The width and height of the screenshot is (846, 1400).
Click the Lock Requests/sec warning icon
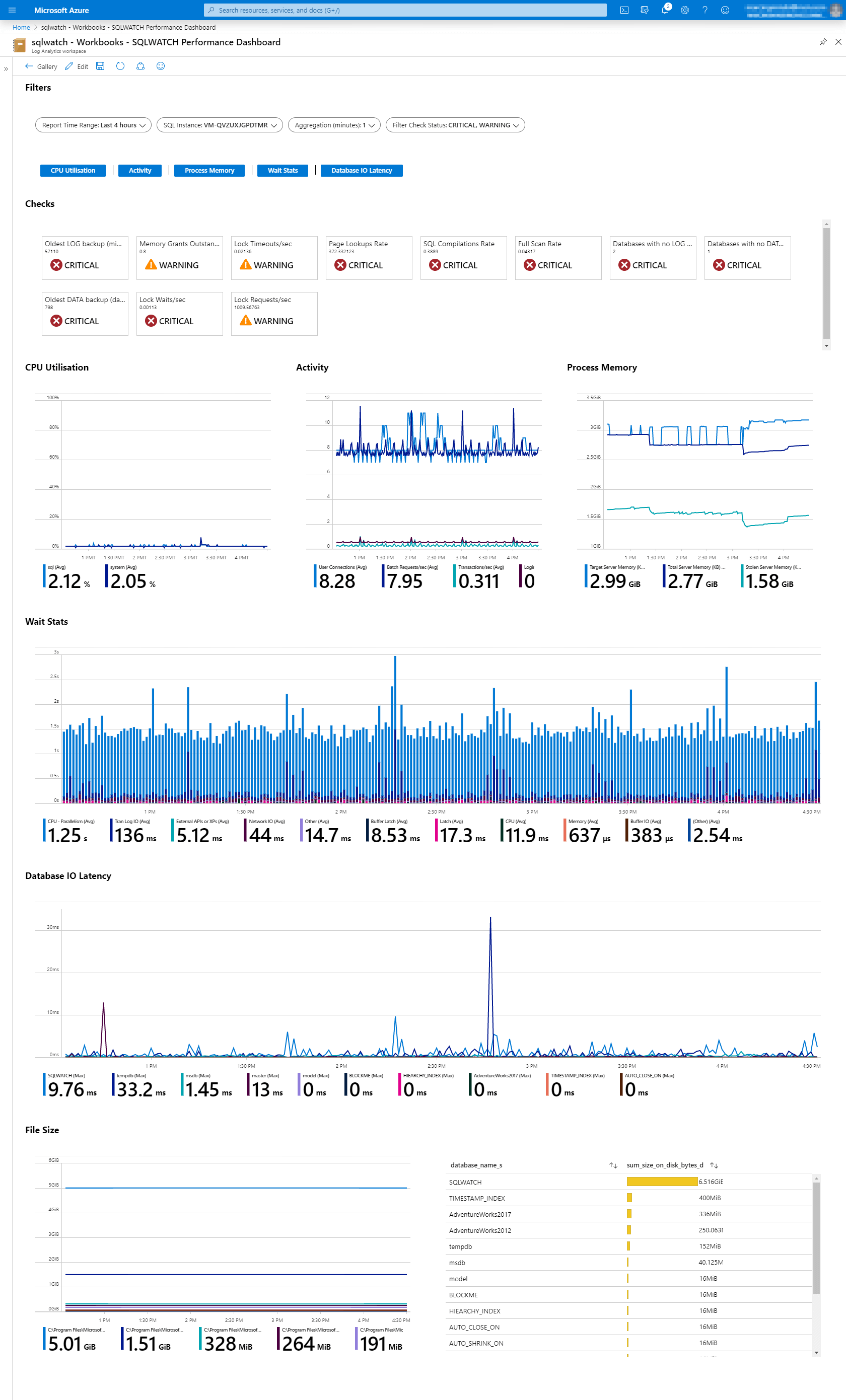click(x=245, y=321)
